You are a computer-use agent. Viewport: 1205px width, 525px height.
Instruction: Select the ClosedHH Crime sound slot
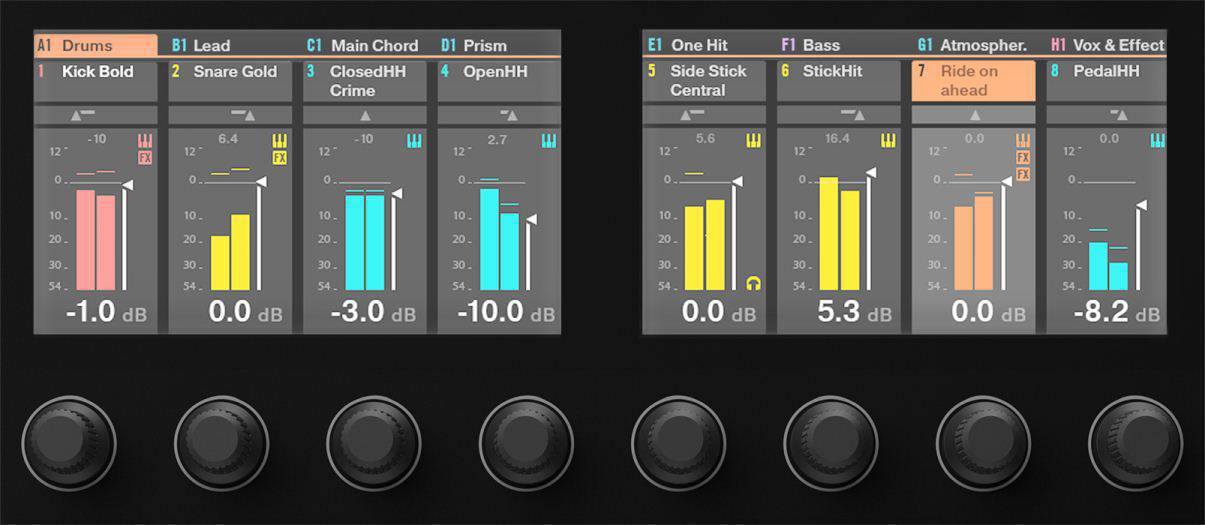click(365, 81)
